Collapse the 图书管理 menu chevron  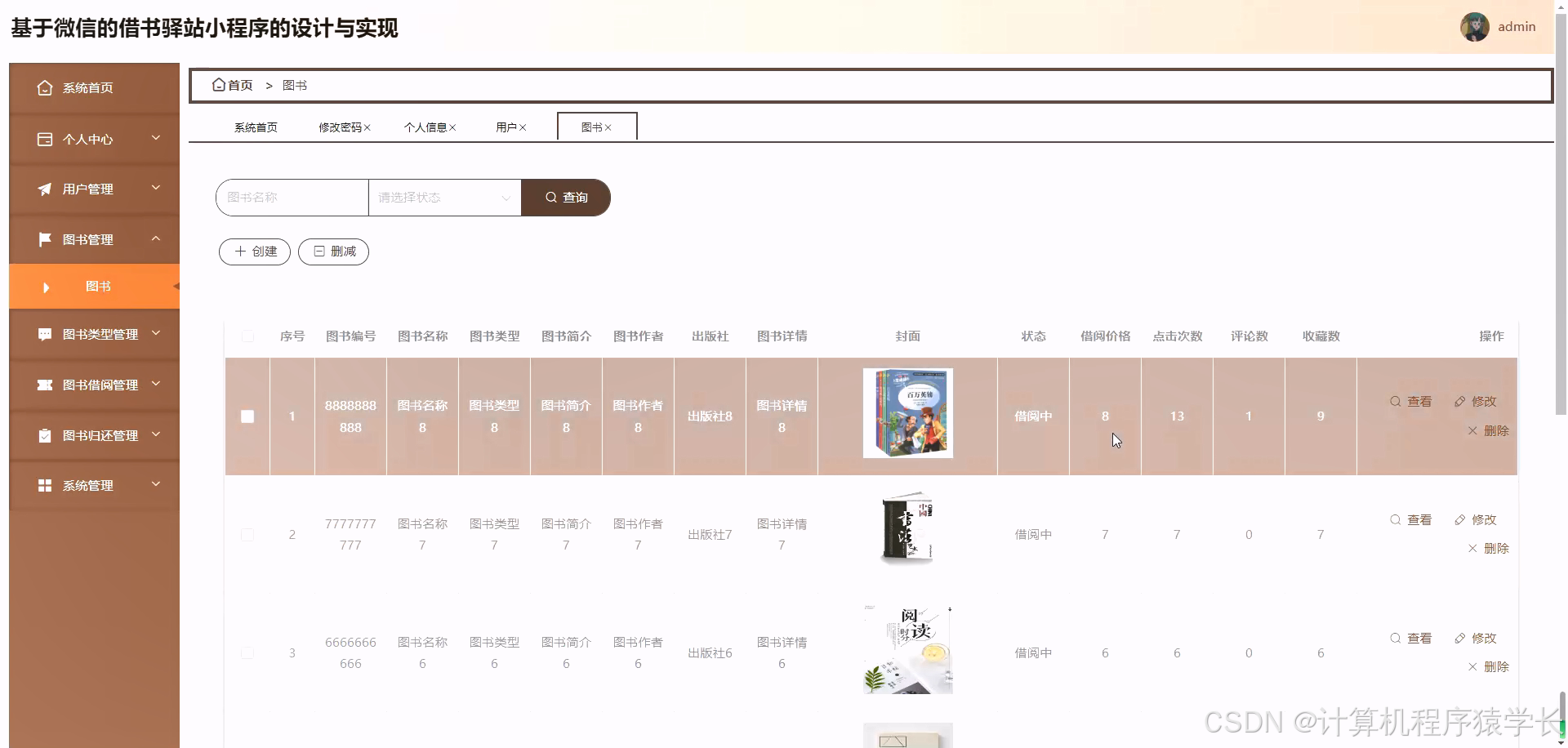[x=156, y=238]
